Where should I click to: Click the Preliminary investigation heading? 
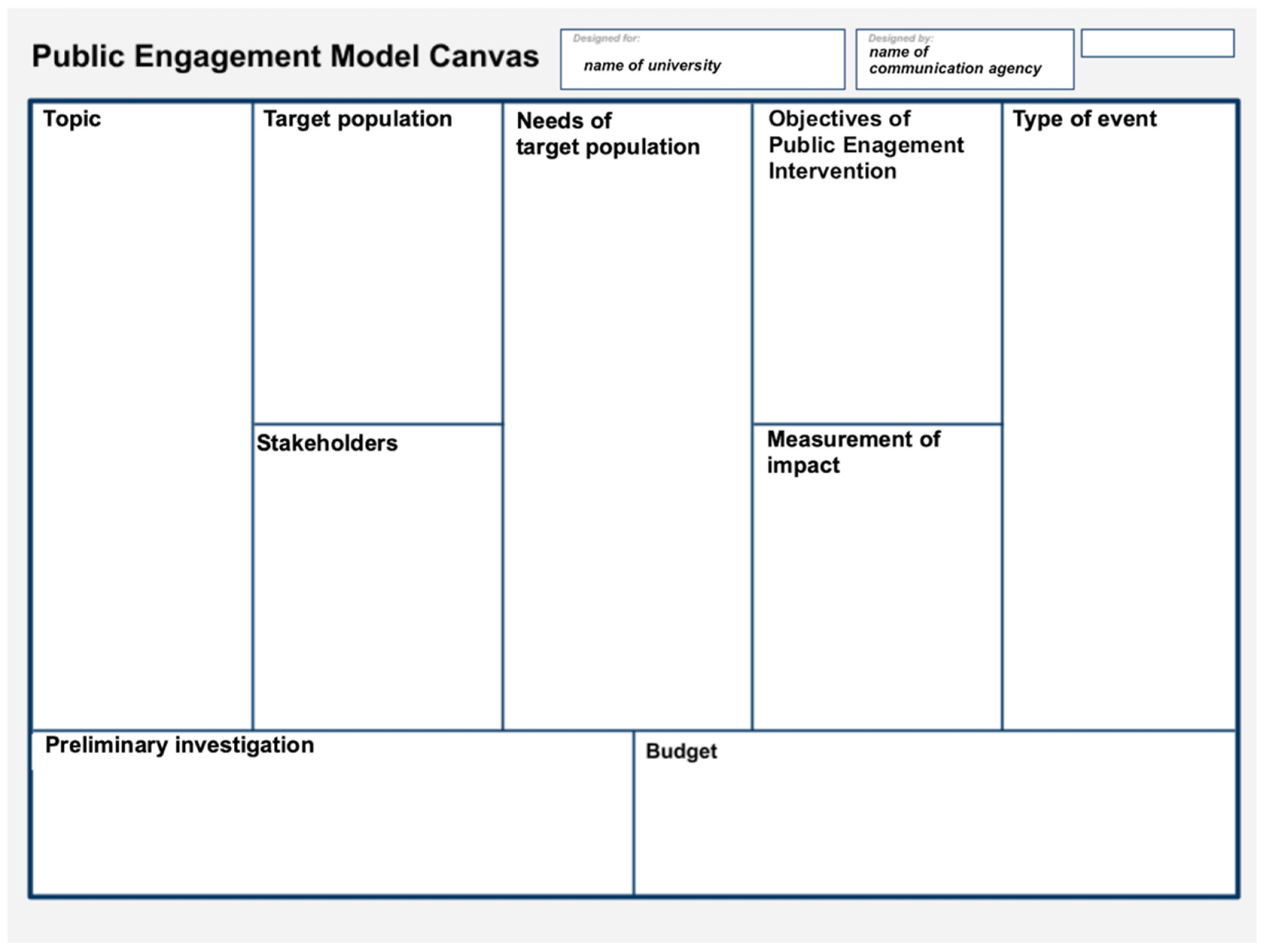(180, 744)
